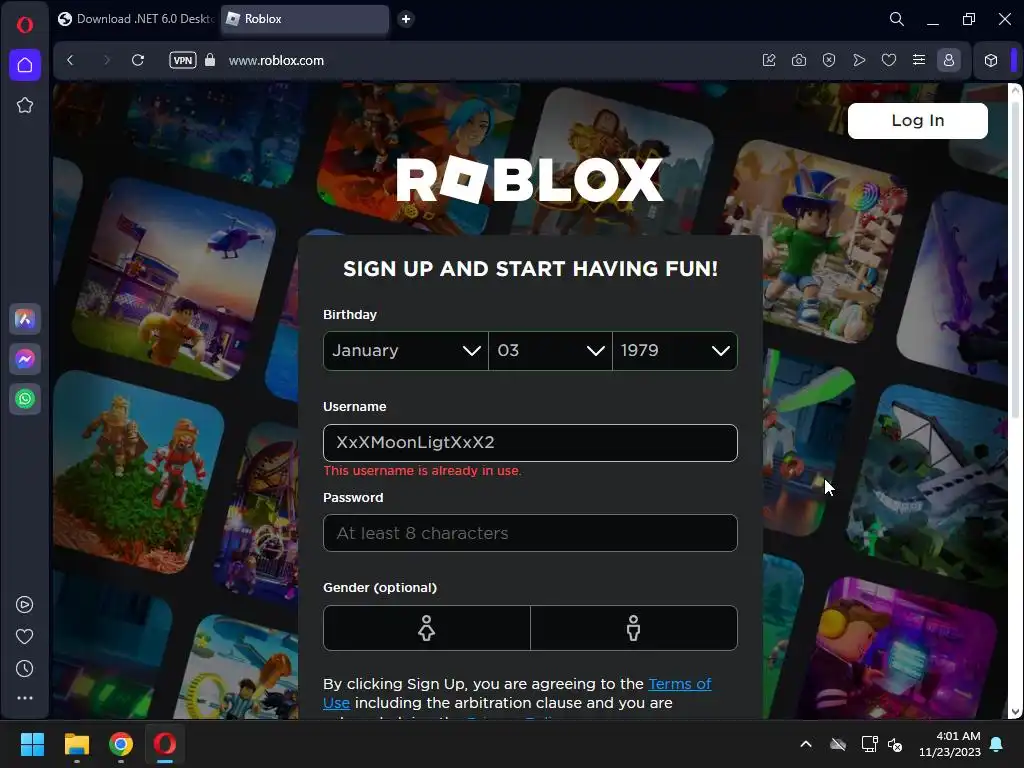Open the ad blocker shield icon
Screen dimensions: 1024x768
(x=829, y=60)
